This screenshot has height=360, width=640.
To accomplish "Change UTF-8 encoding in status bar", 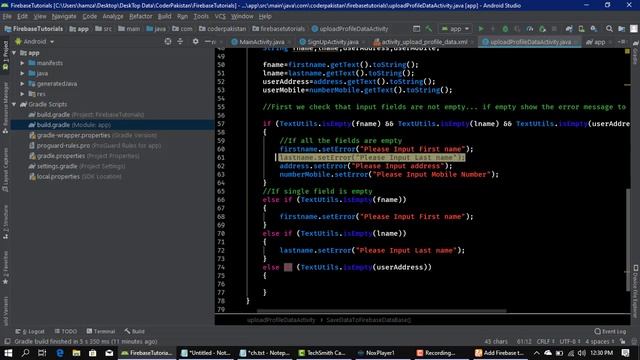I will (x=570, y=341).
